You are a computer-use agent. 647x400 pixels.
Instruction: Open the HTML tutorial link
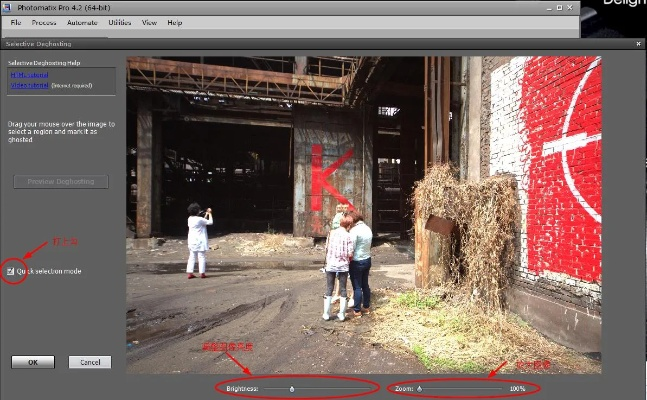tap(27, 74)
